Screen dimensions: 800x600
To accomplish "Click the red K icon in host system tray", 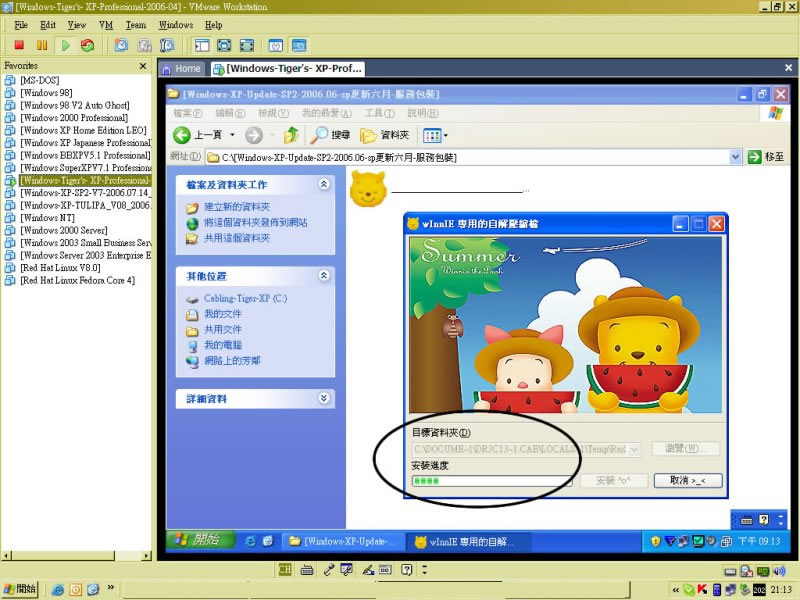I will click(x=703, y=590).
